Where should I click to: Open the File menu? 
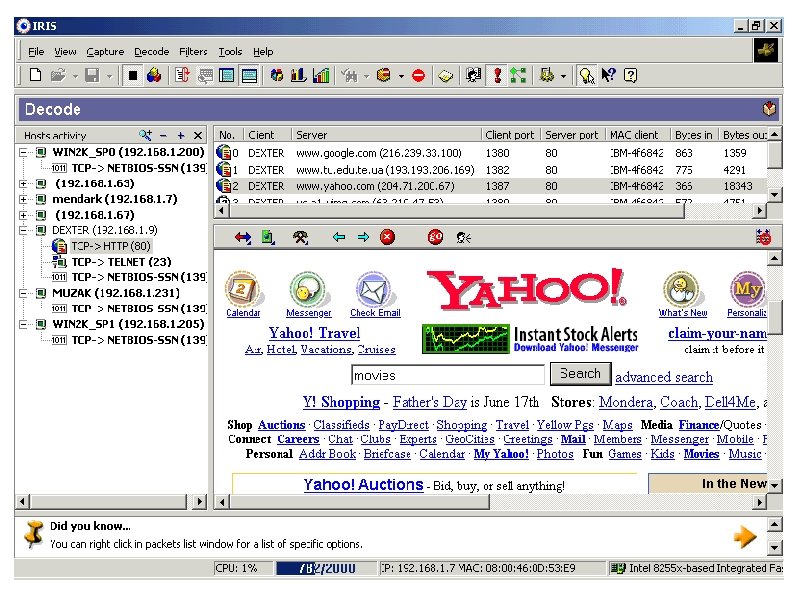tap(36, 51)
